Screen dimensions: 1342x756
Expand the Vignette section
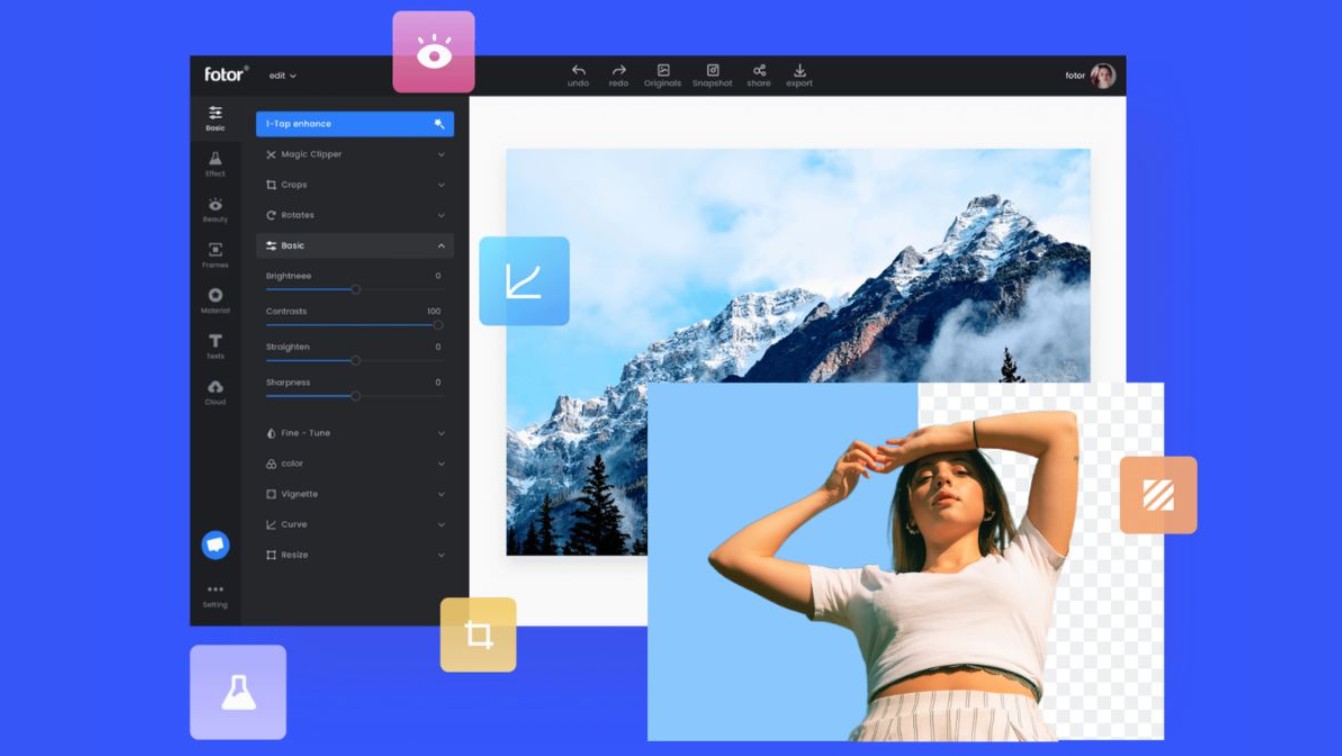click(354, 494)
